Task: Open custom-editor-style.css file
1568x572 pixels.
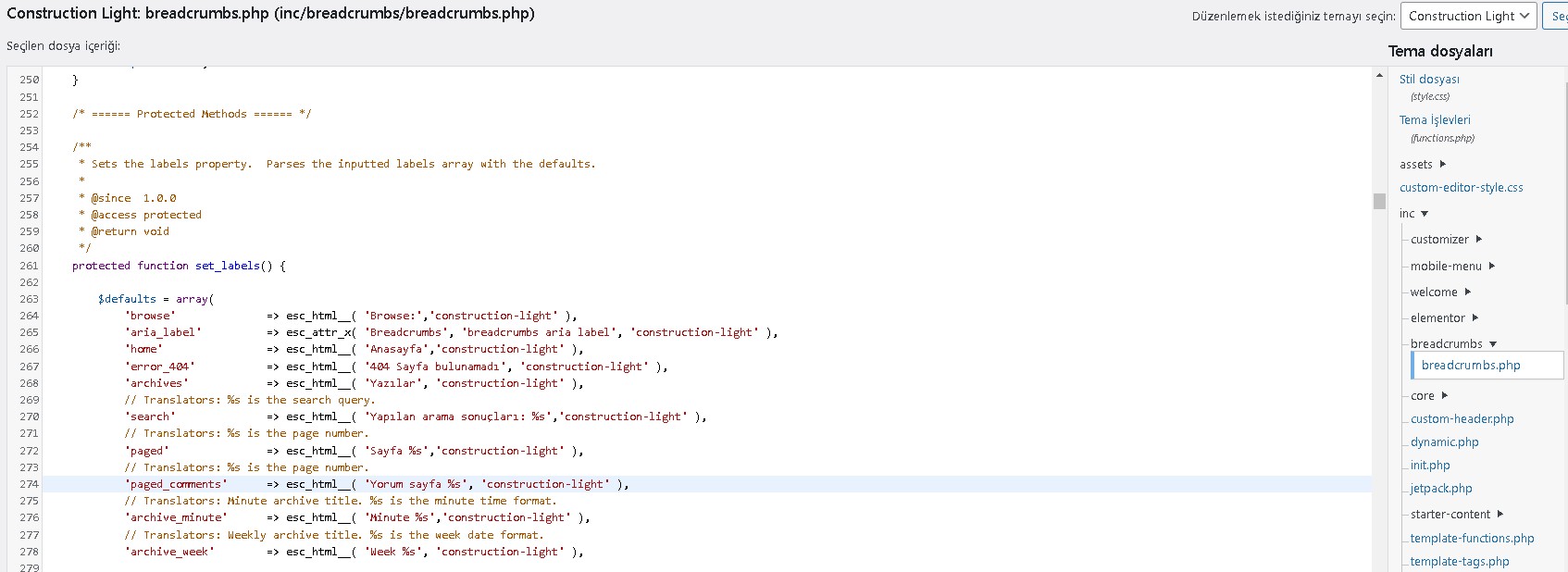Action: click(x=1461, y=188)
